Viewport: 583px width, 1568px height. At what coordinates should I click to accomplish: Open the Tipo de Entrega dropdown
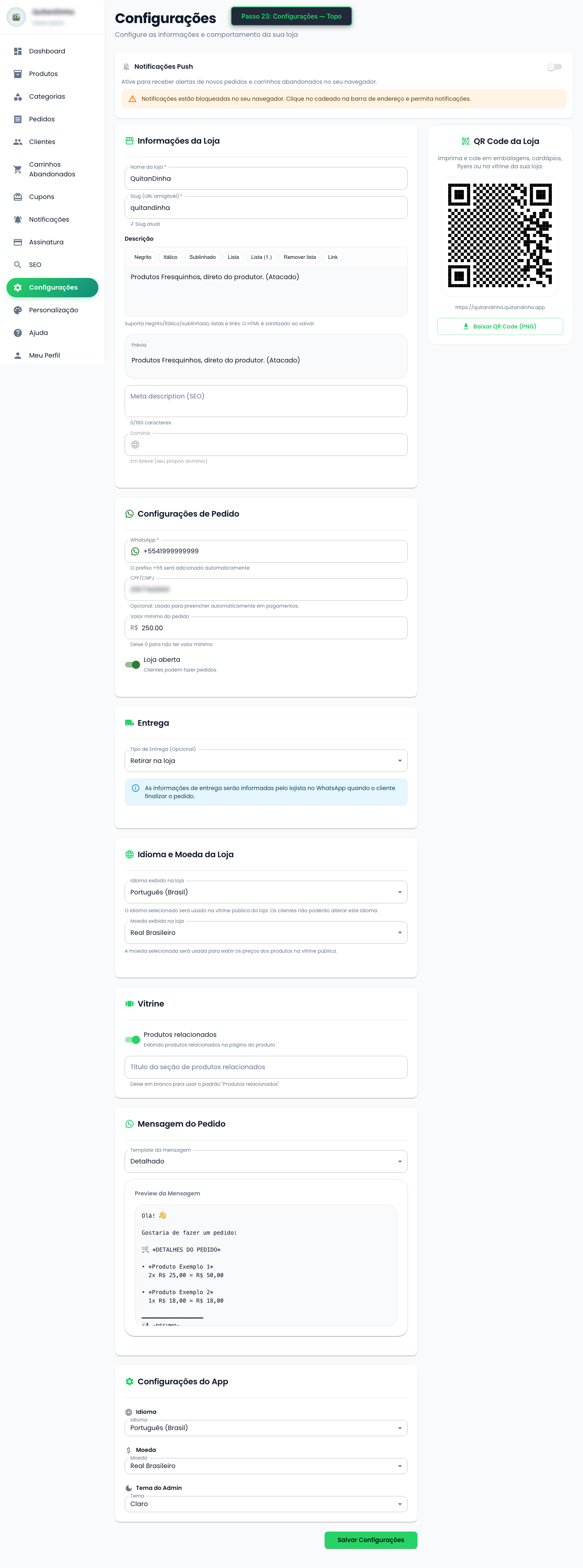click(x=399, y=760)
